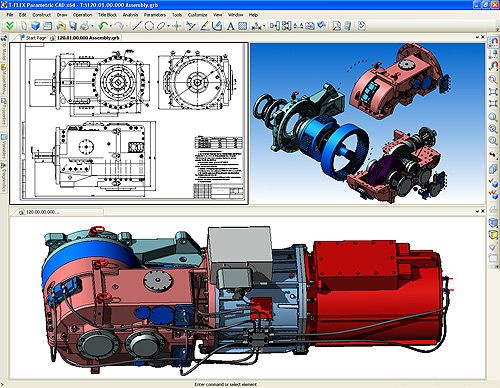Toggle the snap magnet icon in right toolbar
The width and height of the screenshot is (500, 388).
pyautogui.click(x=493, y=42)
